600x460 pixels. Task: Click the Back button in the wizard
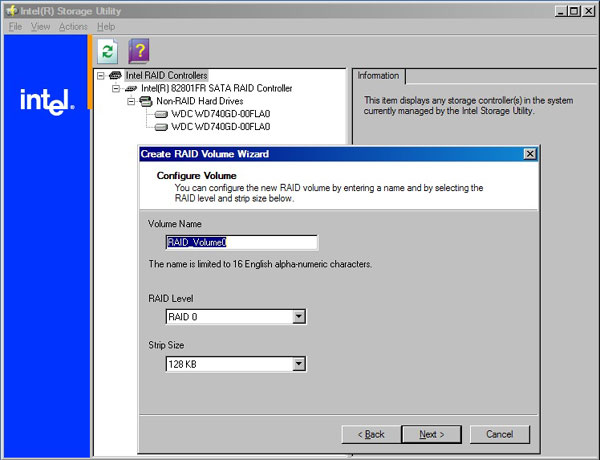coord(371,434)
